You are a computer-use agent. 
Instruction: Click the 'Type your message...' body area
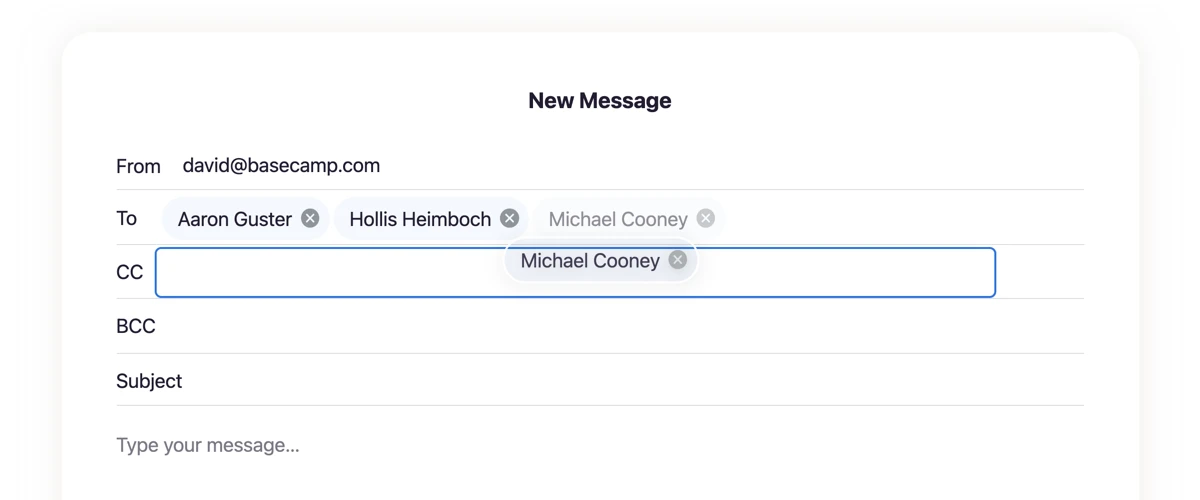(x=600, y=445)
